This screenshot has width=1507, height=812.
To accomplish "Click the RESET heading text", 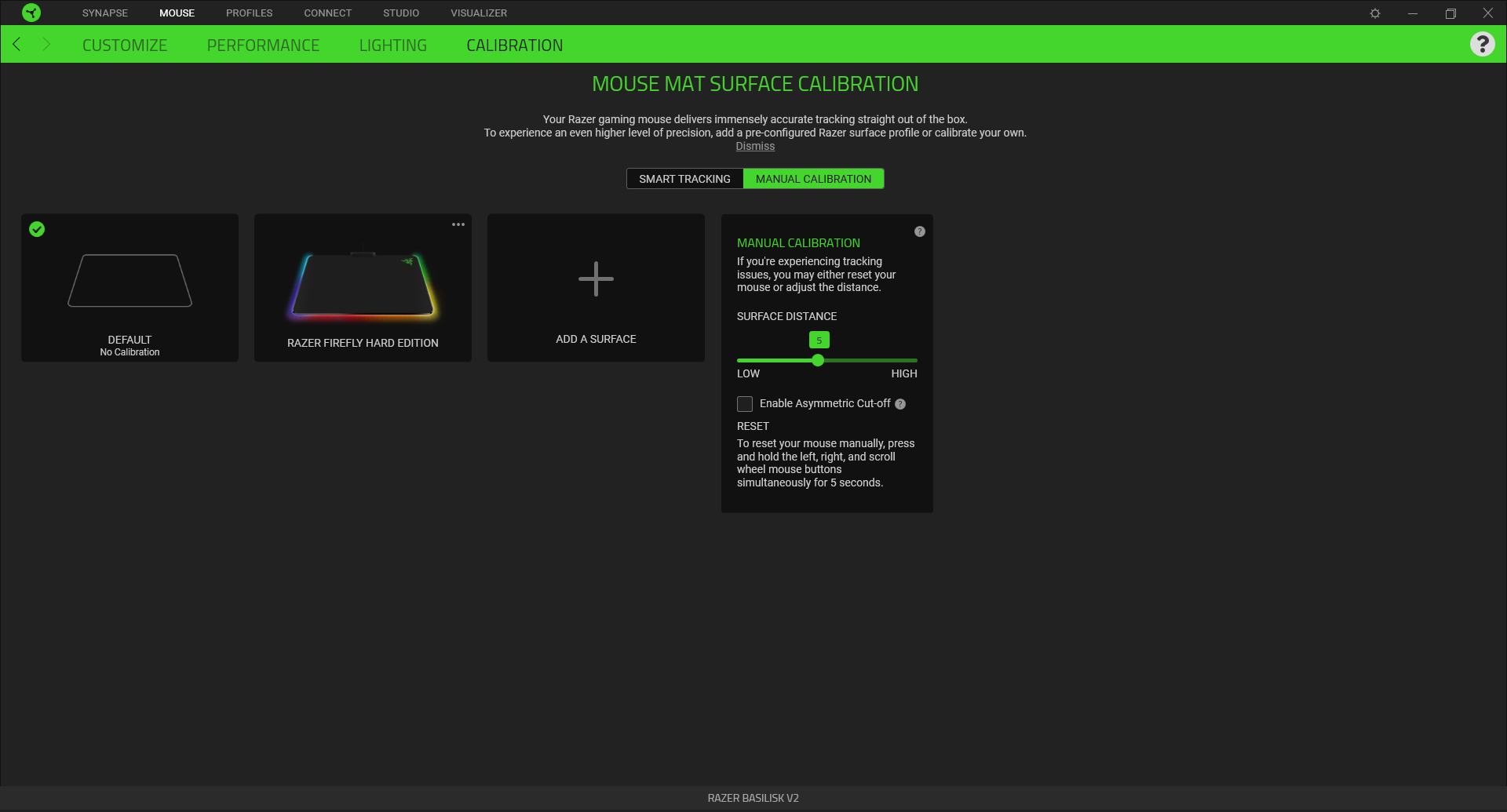I will coord(753,426).
